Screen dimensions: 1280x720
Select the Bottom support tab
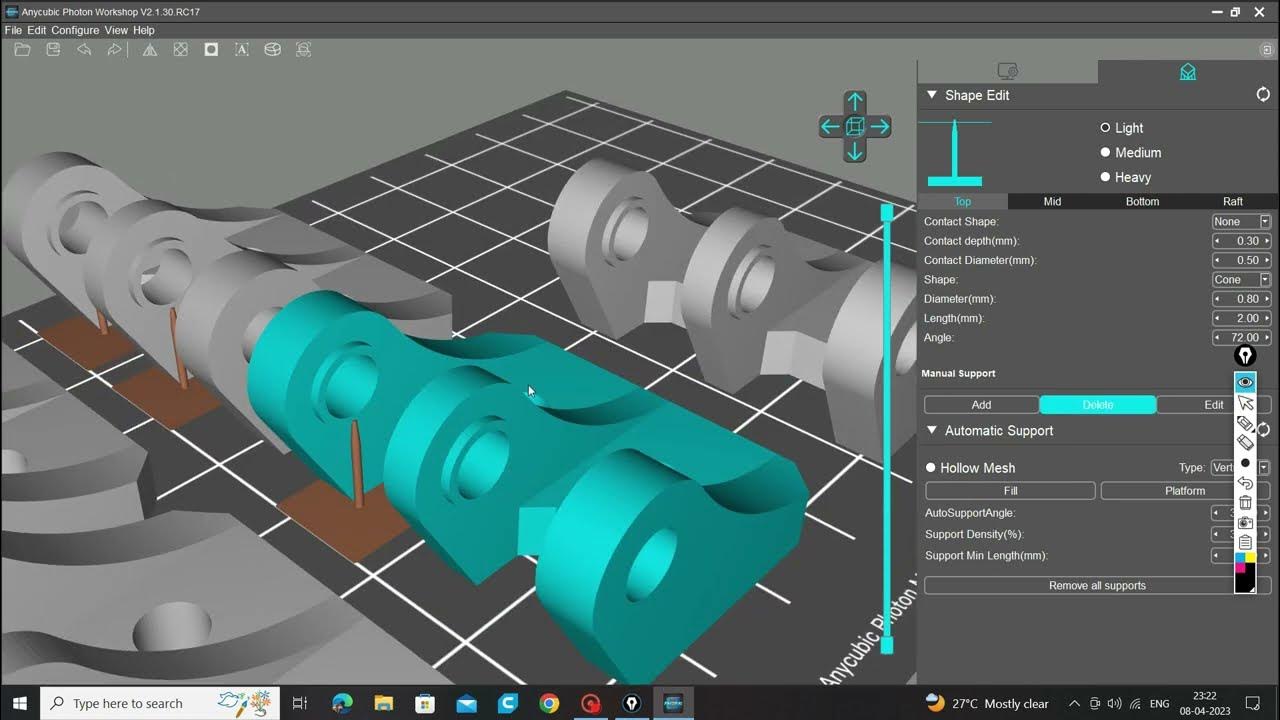pos(1142,201)
